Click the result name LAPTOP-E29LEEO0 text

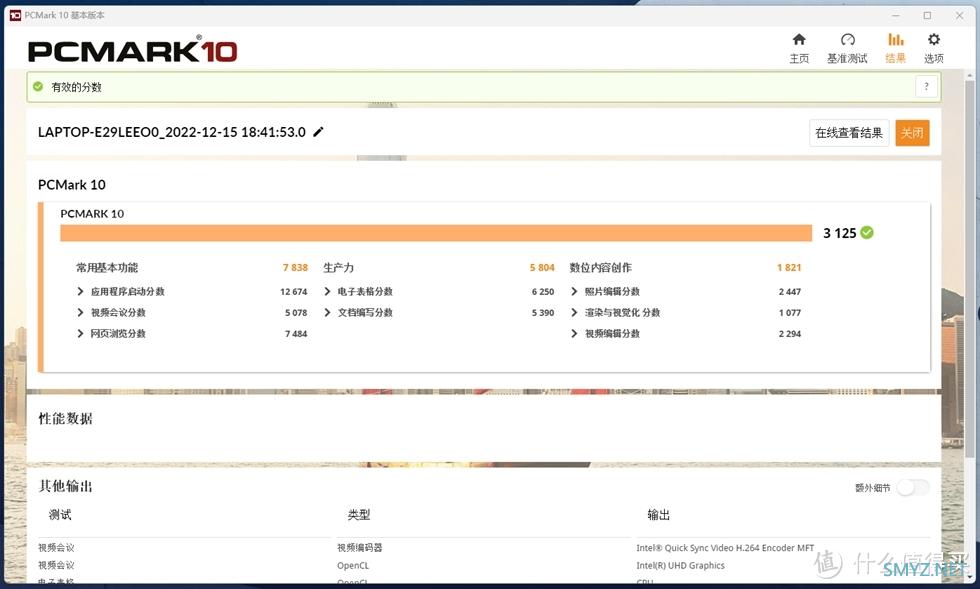pyautogui.click(x=172, y=132)
